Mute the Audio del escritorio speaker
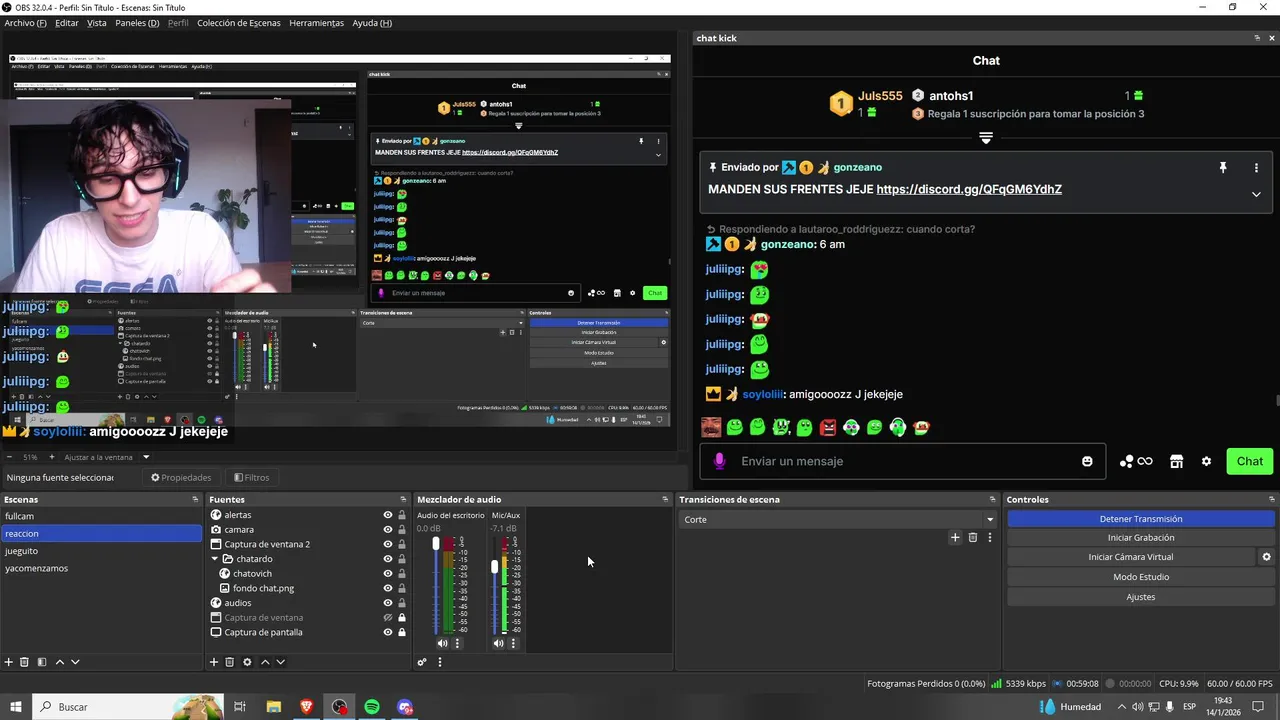Viewport: 1280px width, 720px height. point(442,643)
